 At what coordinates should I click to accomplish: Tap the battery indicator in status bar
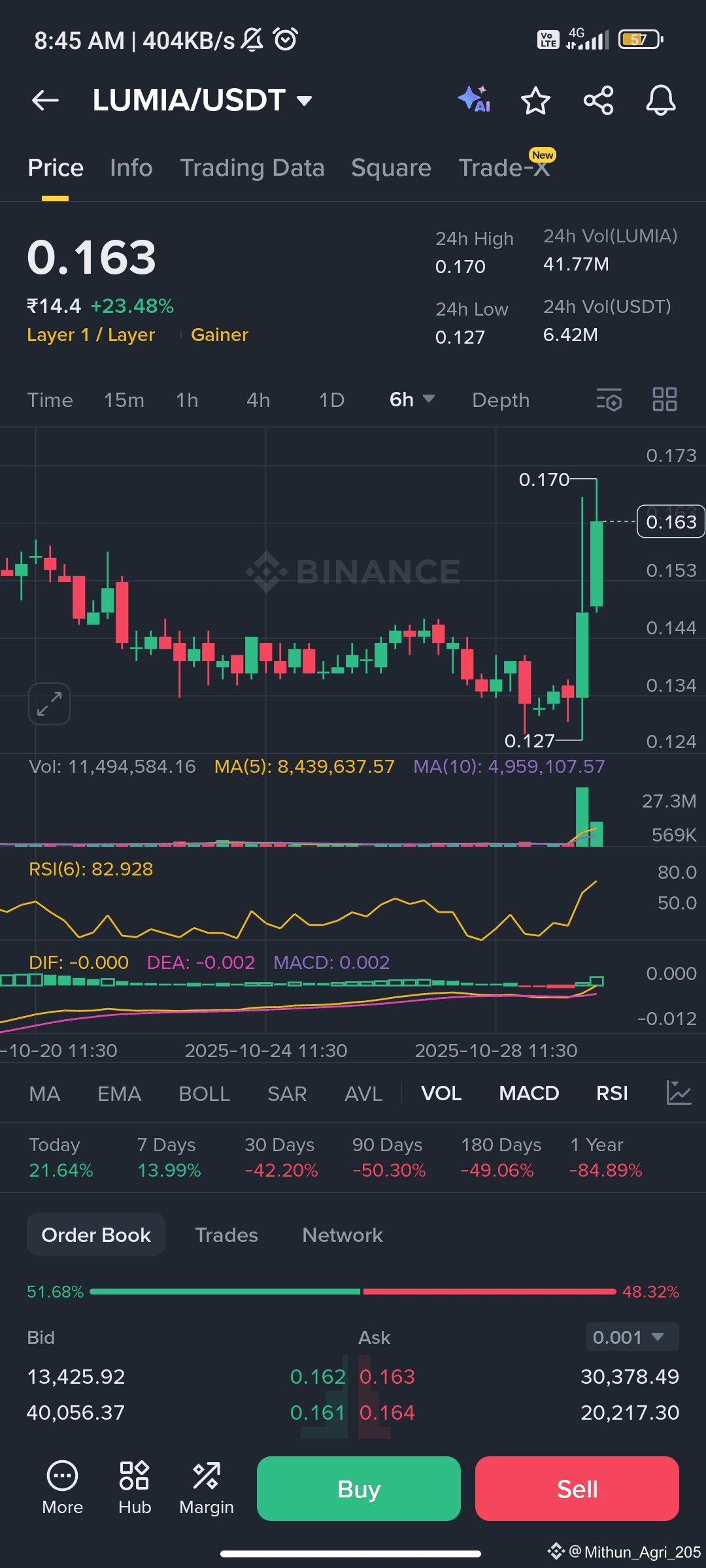pos(641,40)
